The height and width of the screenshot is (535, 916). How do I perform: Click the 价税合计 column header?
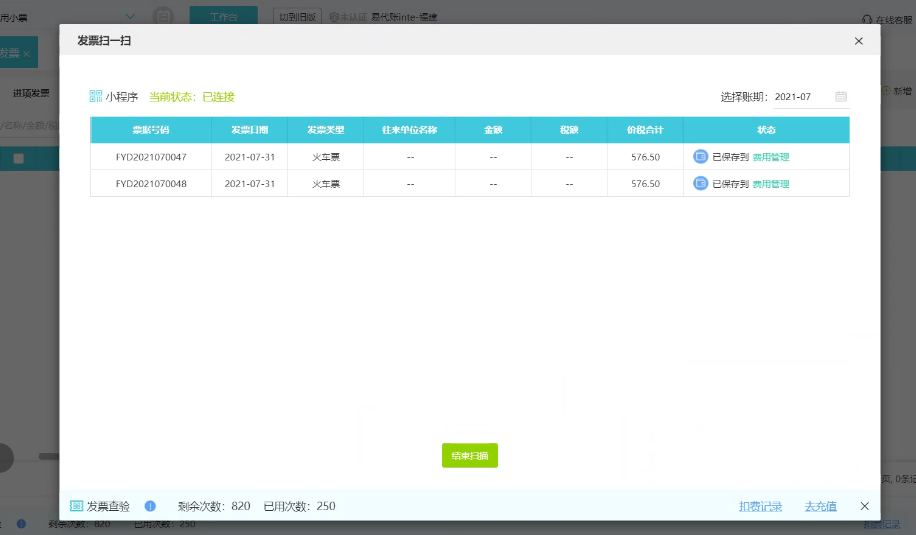click(x=645, y=130)
